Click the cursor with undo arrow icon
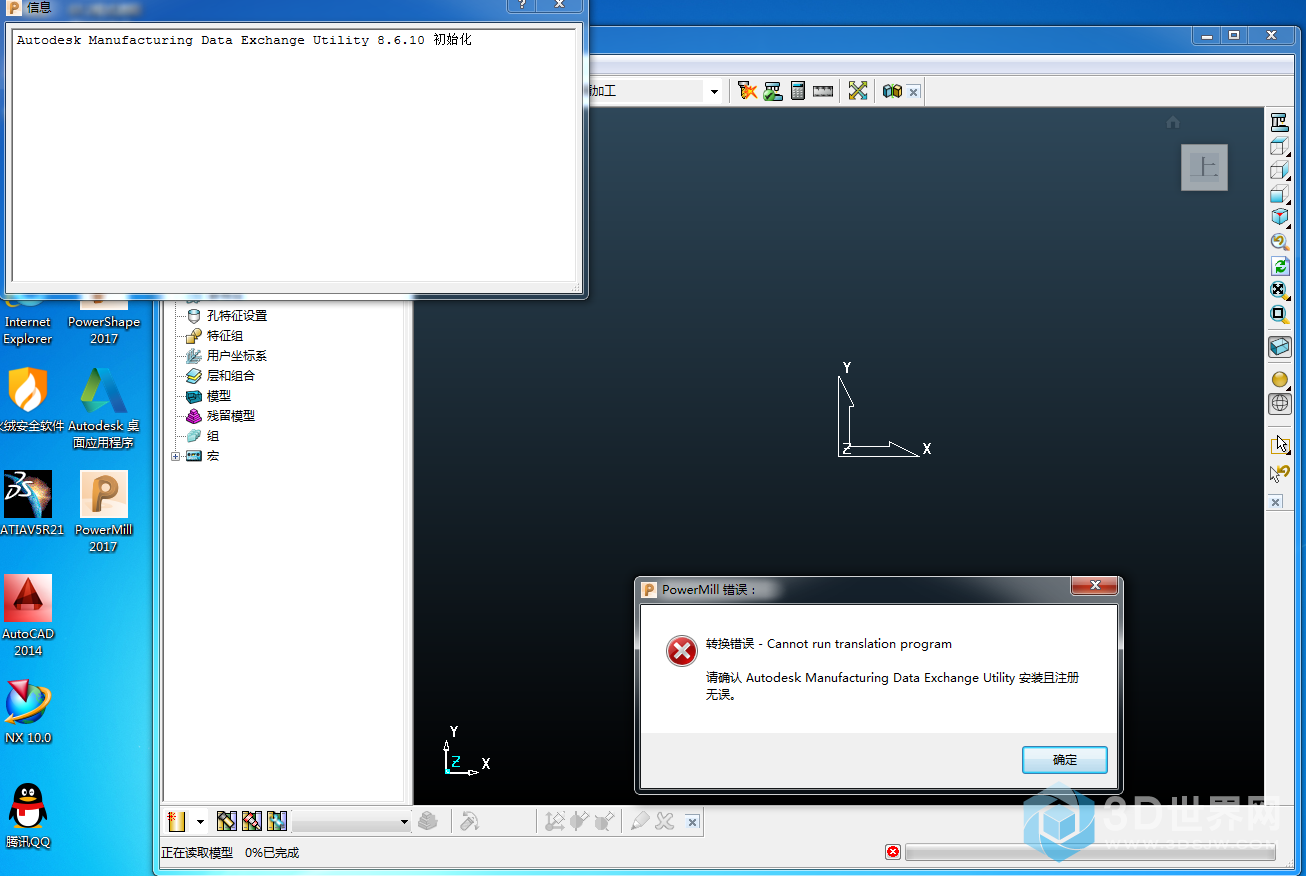This screenshot has height=876, width=1306. [1280, 473]
